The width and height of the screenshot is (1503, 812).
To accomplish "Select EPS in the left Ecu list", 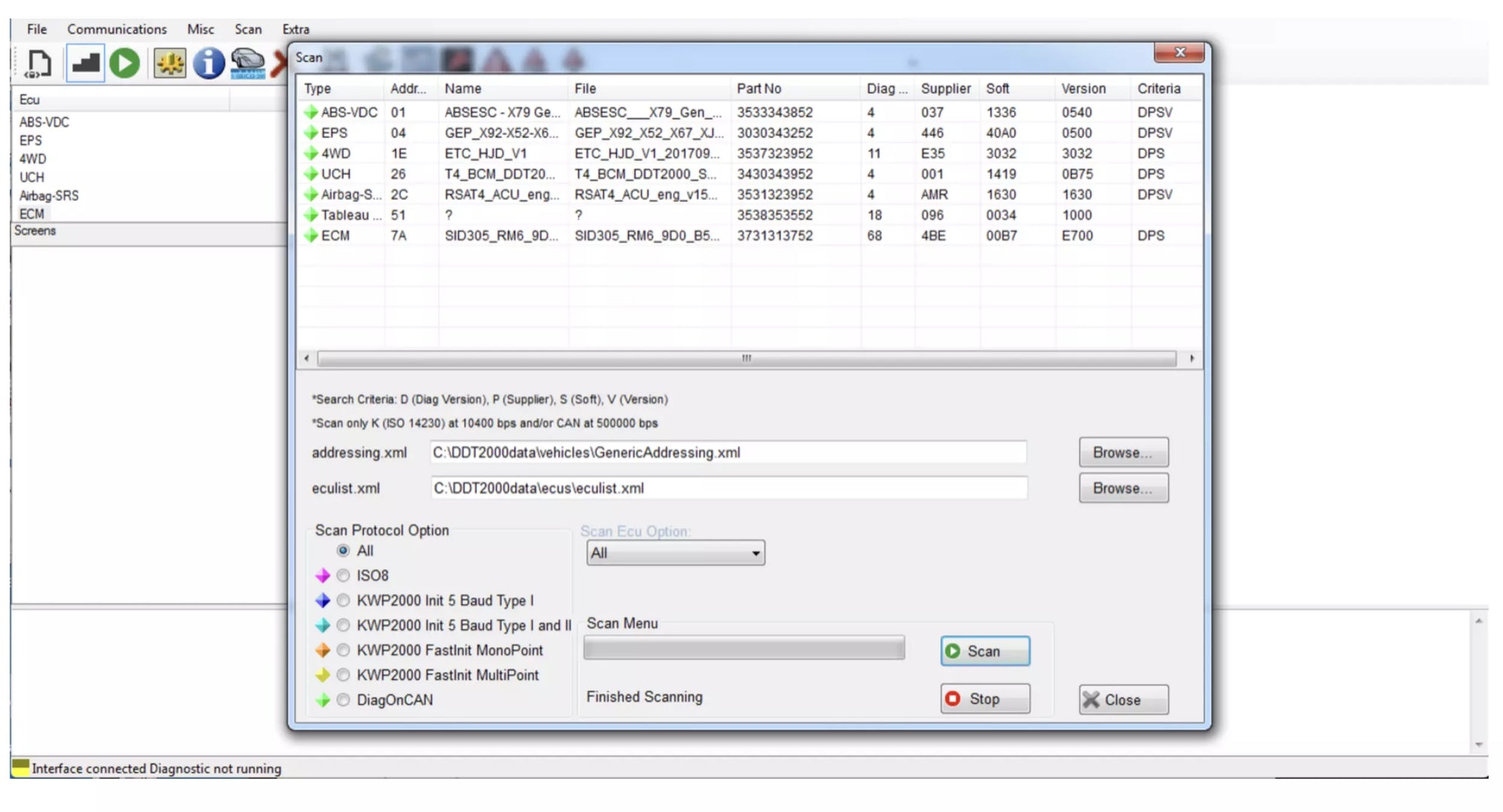I will tap(31, 140).
